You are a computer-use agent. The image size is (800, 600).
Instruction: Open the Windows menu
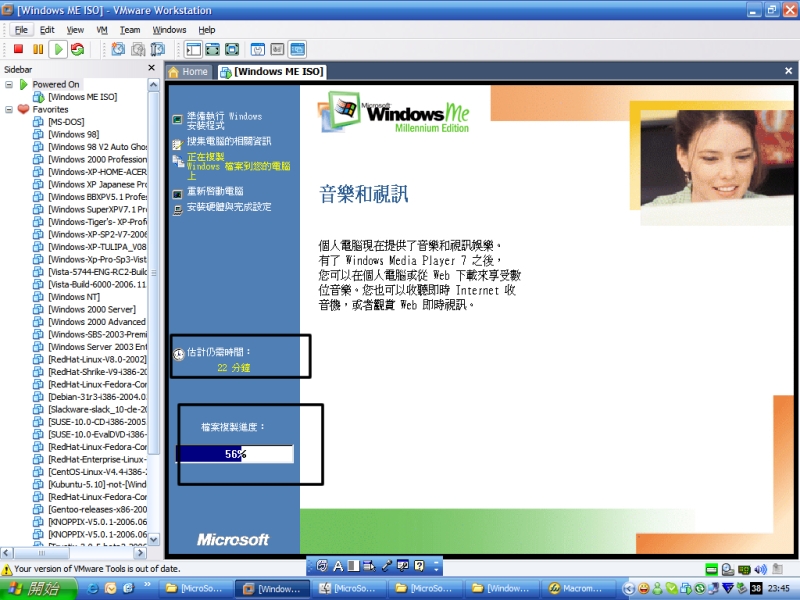tap(169, 30)
